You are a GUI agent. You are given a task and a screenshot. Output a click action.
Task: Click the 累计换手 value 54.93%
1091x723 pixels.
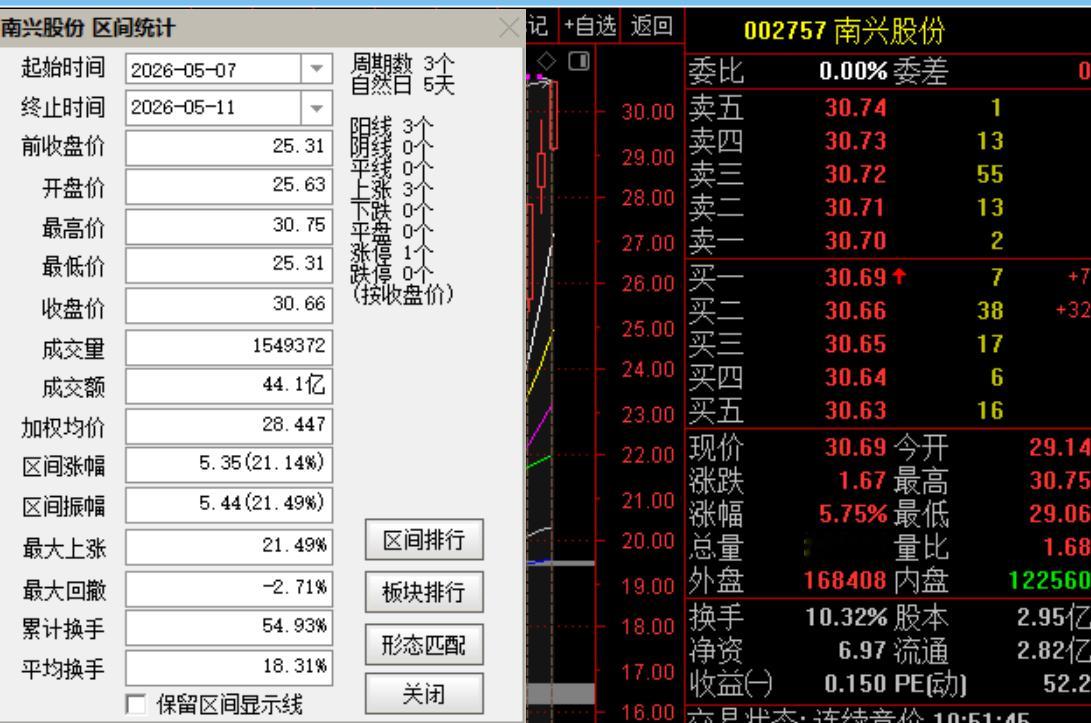229,626
